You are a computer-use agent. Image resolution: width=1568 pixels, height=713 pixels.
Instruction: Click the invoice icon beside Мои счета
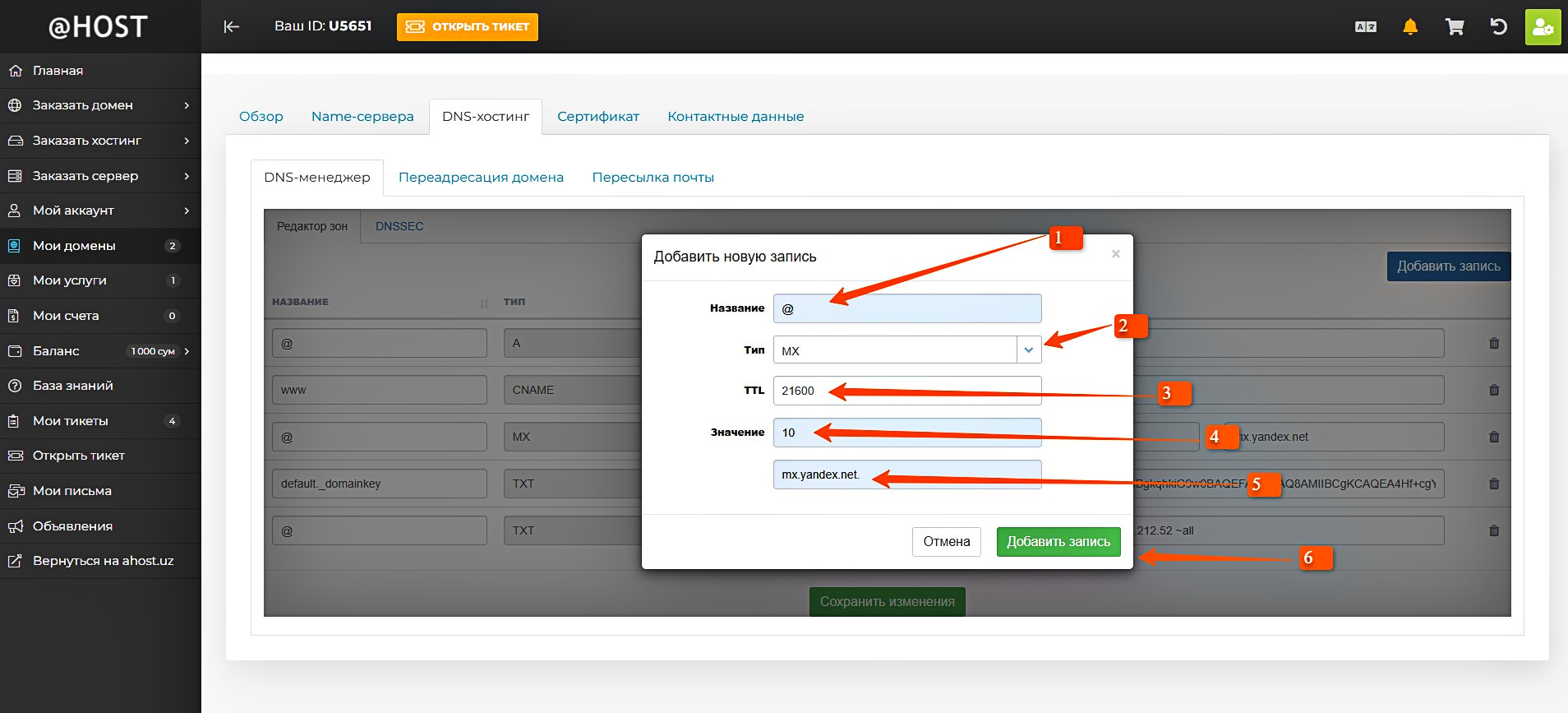(x=15, y=316)
